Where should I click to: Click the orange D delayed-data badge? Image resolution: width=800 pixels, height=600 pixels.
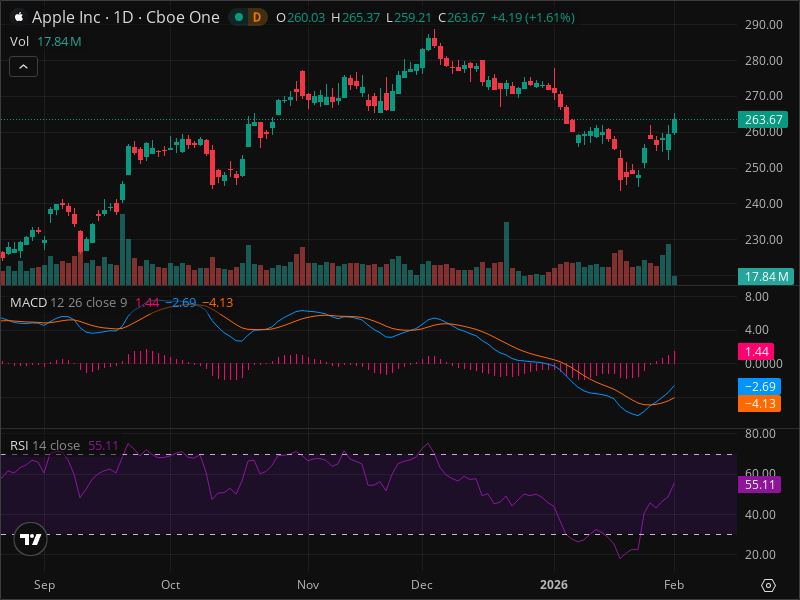(257, 17)
